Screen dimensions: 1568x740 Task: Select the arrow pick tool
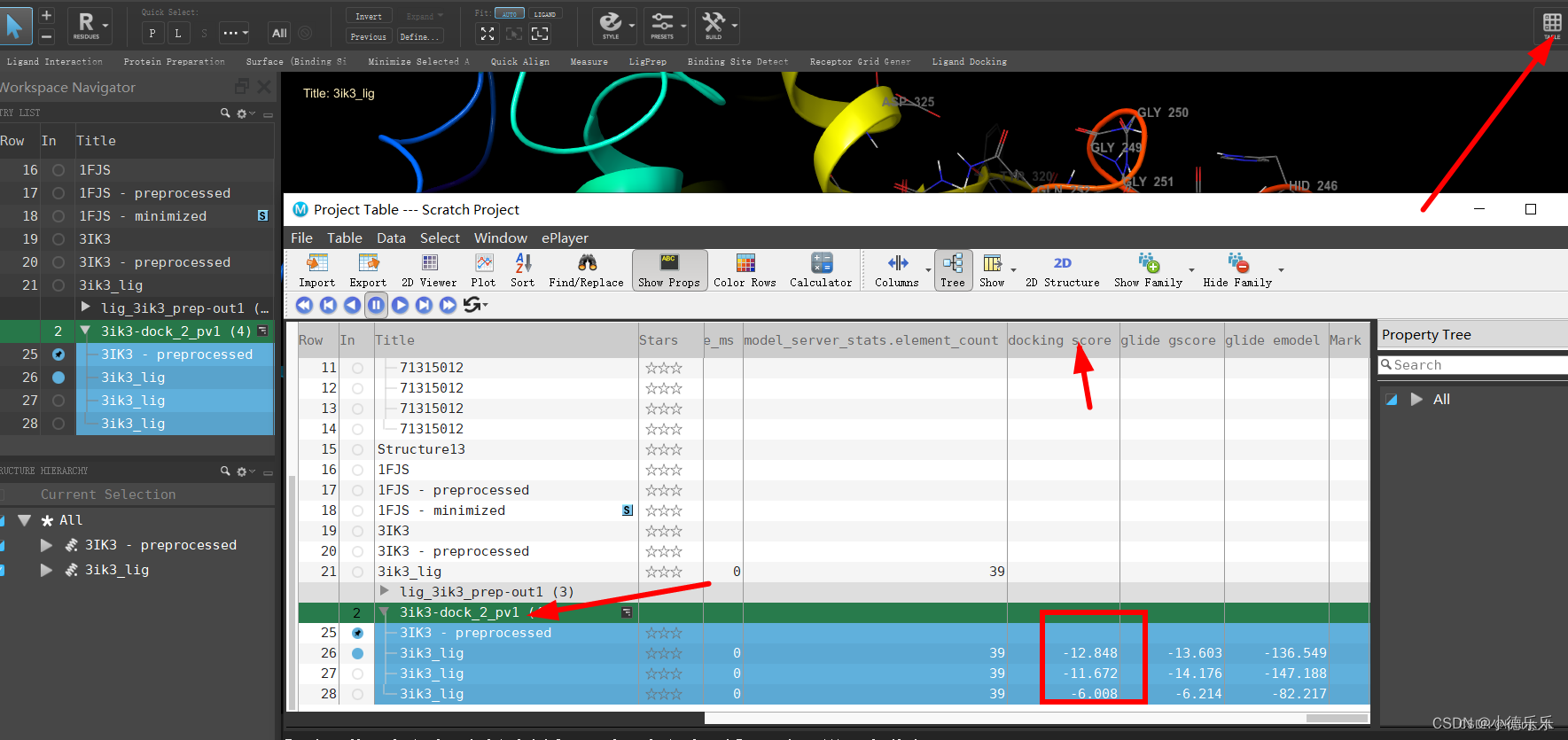pos(15,26)
